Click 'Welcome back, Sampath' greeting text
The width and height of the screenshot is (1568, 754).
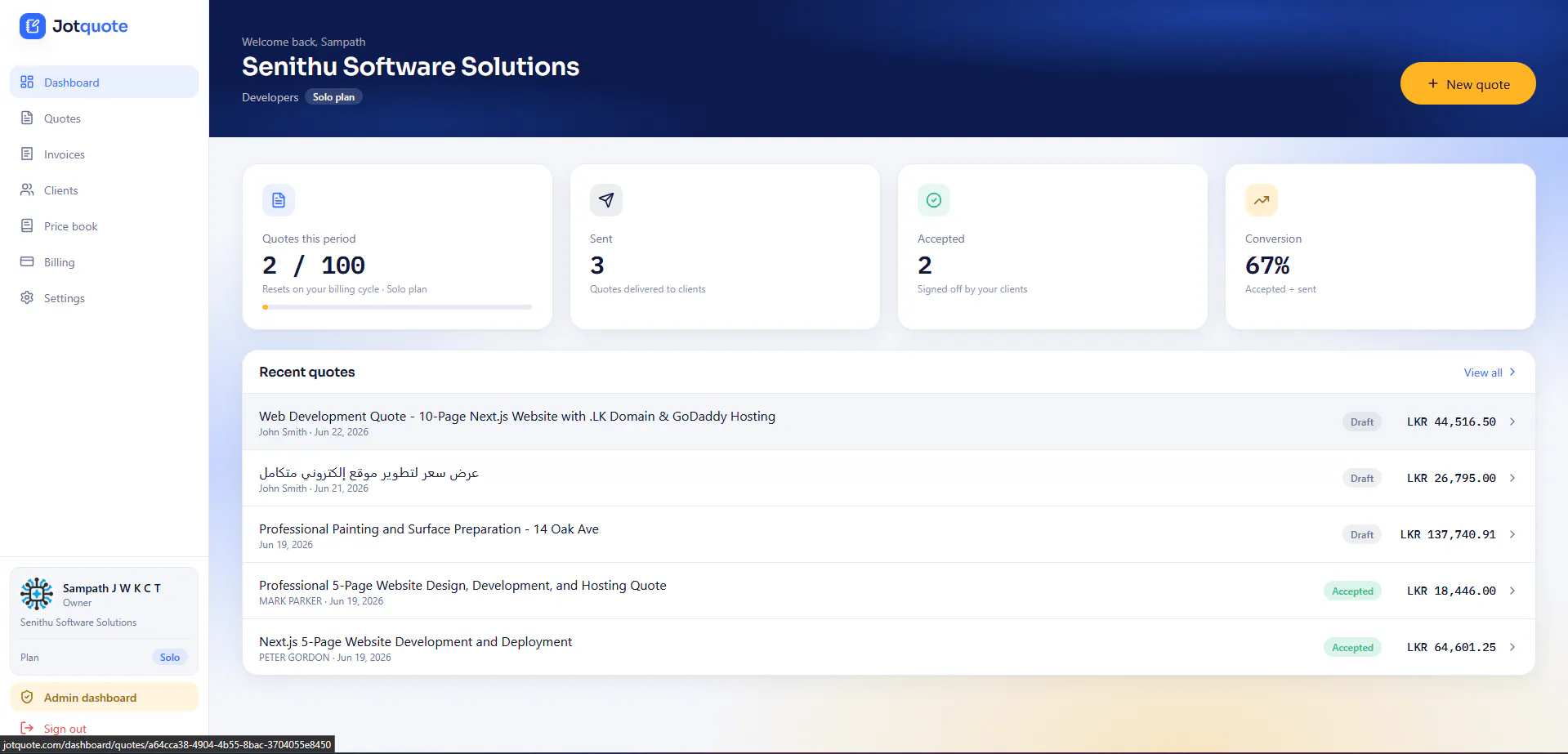[303, 42]
